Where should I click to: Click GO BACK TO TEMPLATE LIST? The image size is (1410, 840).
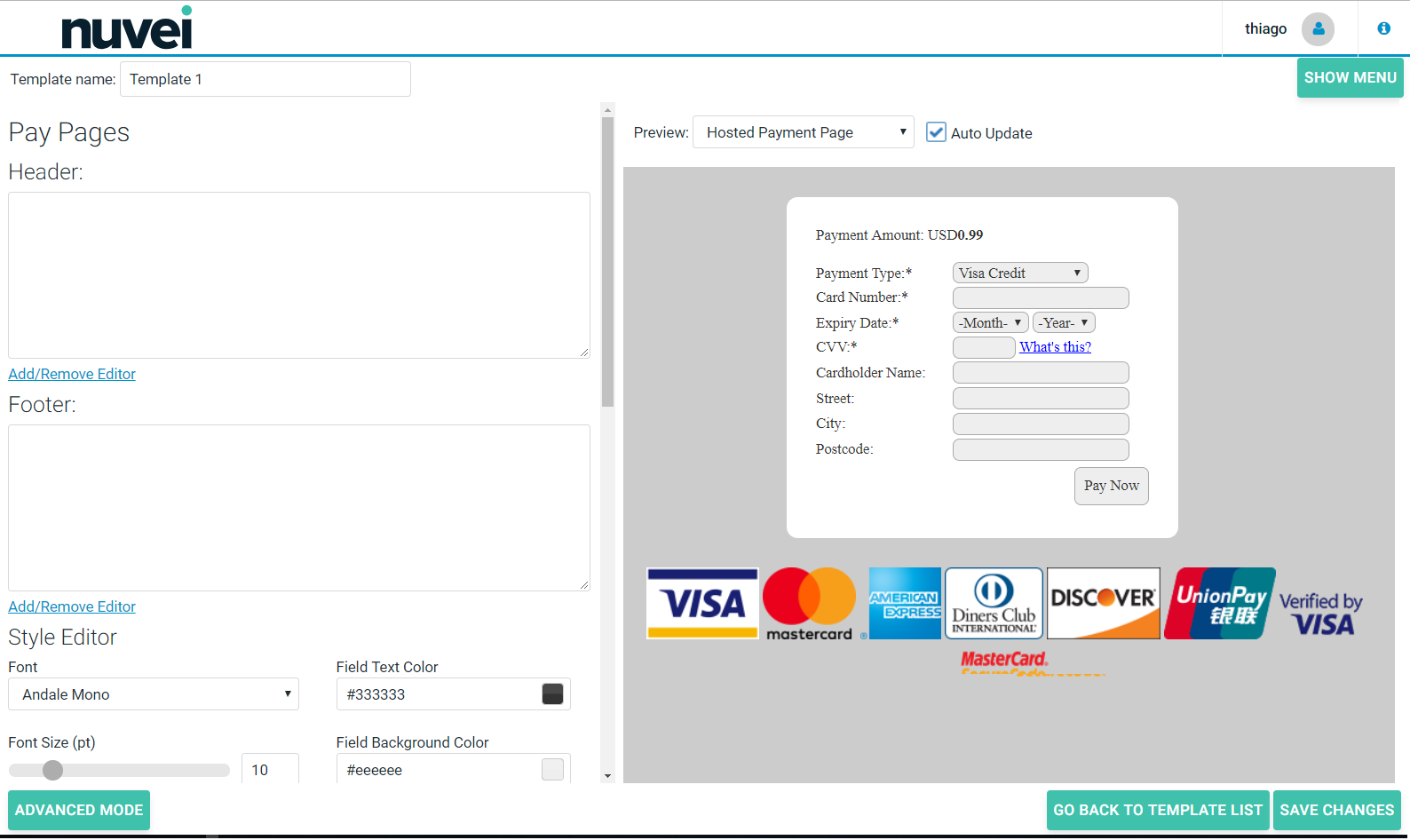(x=1158, y=810)
